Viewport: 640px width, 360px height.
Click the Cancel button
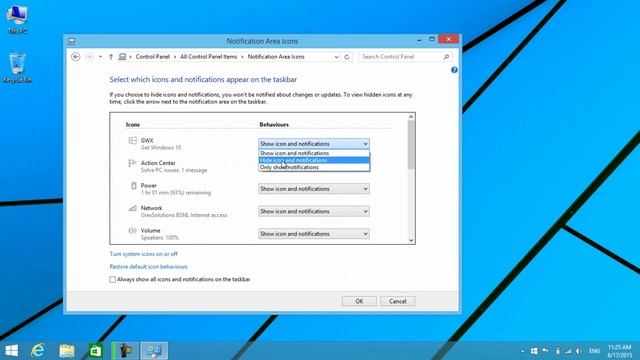tap(398, 301)
